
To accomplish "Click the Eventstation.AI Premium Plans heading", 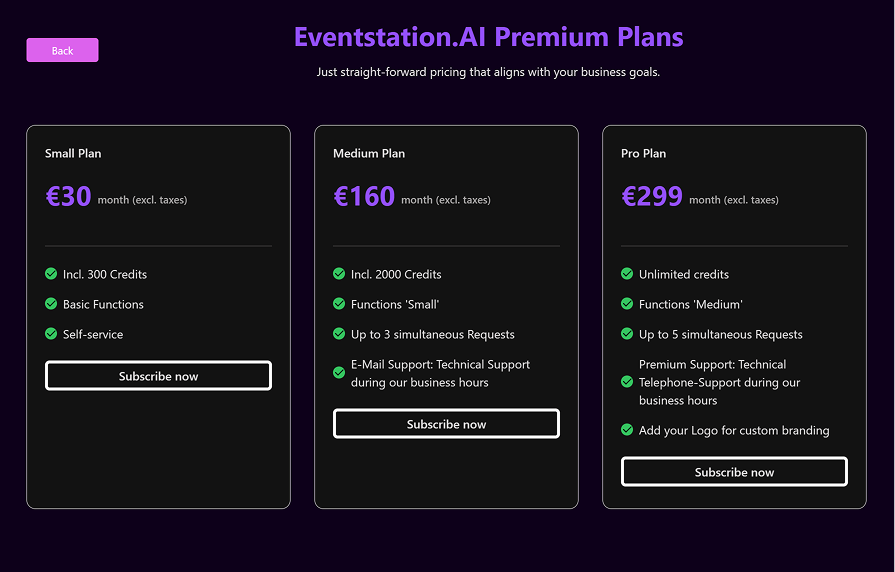I will click(x=488, y=38).
